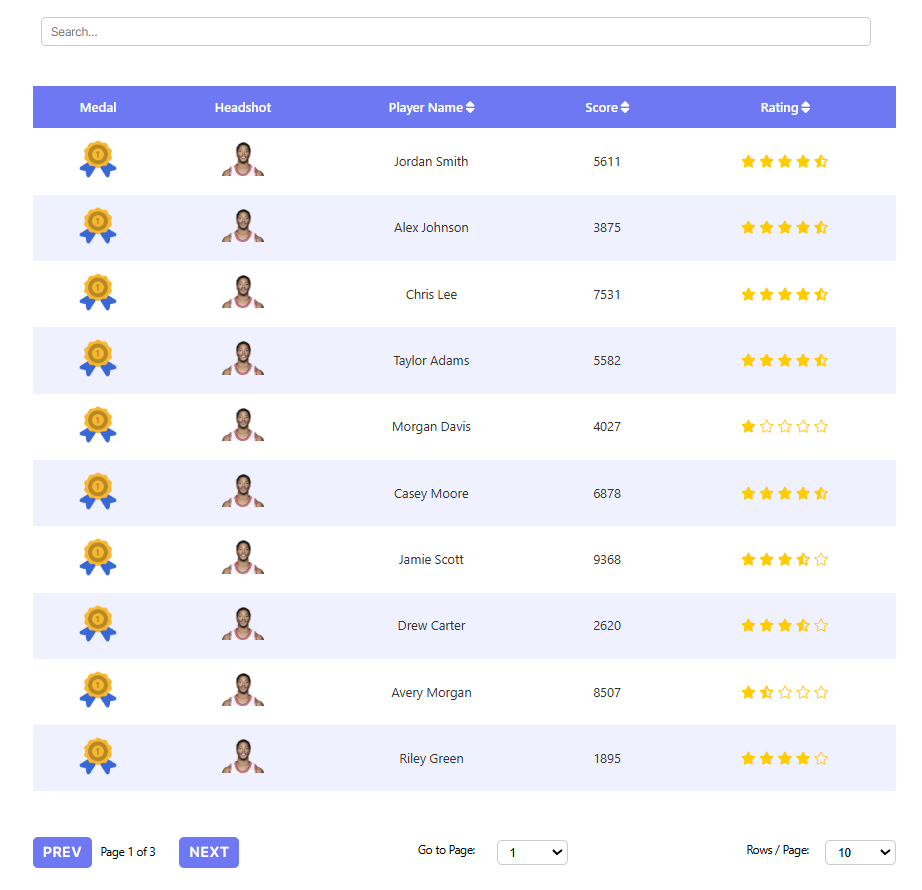This screenshot has width=922, height=890.
Task: Open Jordan Smith's headshot image
Action: (x=243, y=159)
